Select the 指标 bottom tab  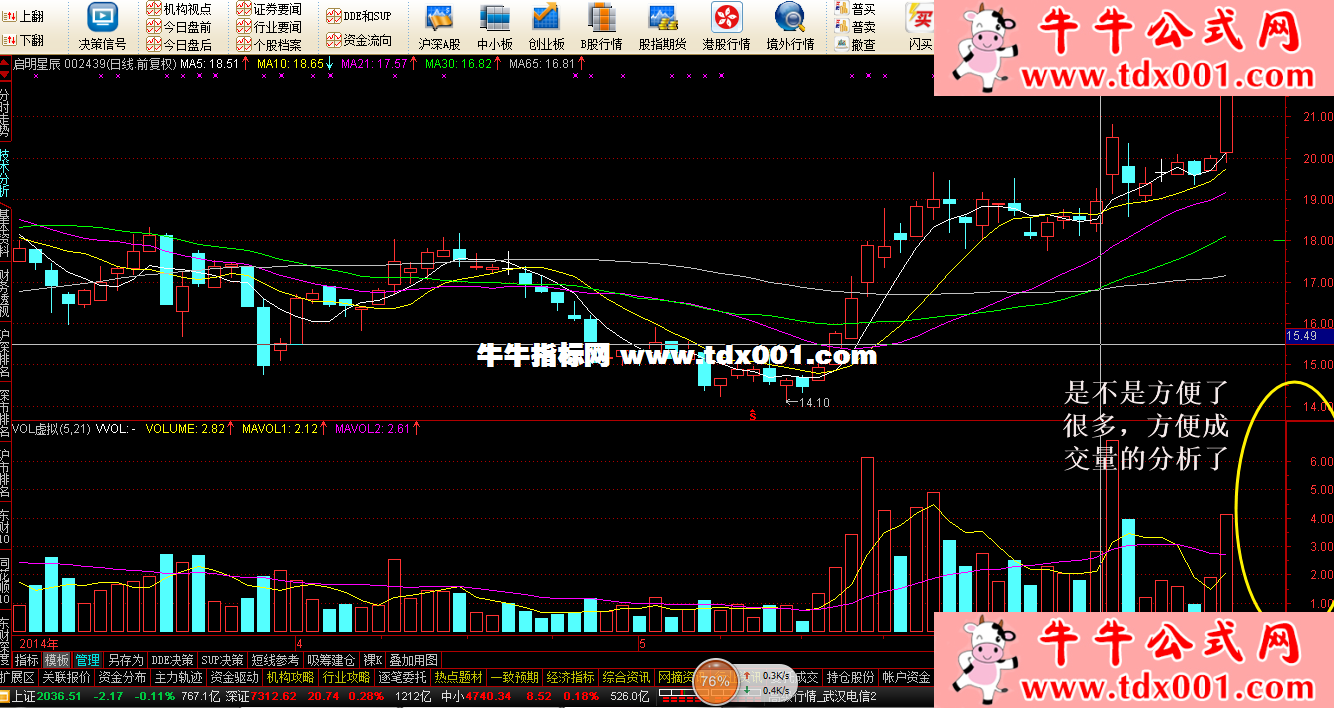point(27,660)
